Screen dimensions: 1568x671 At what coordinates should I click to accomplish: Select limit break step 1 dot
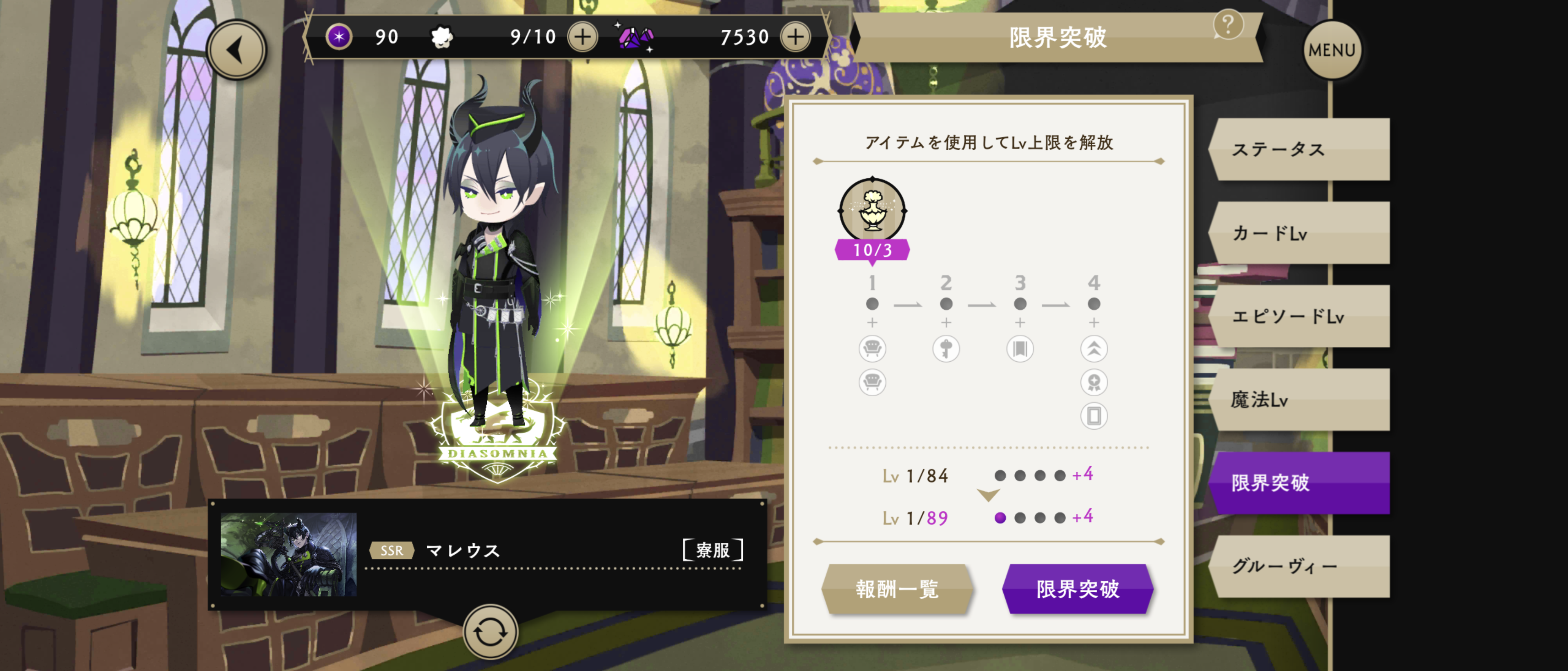pos(872,304)
